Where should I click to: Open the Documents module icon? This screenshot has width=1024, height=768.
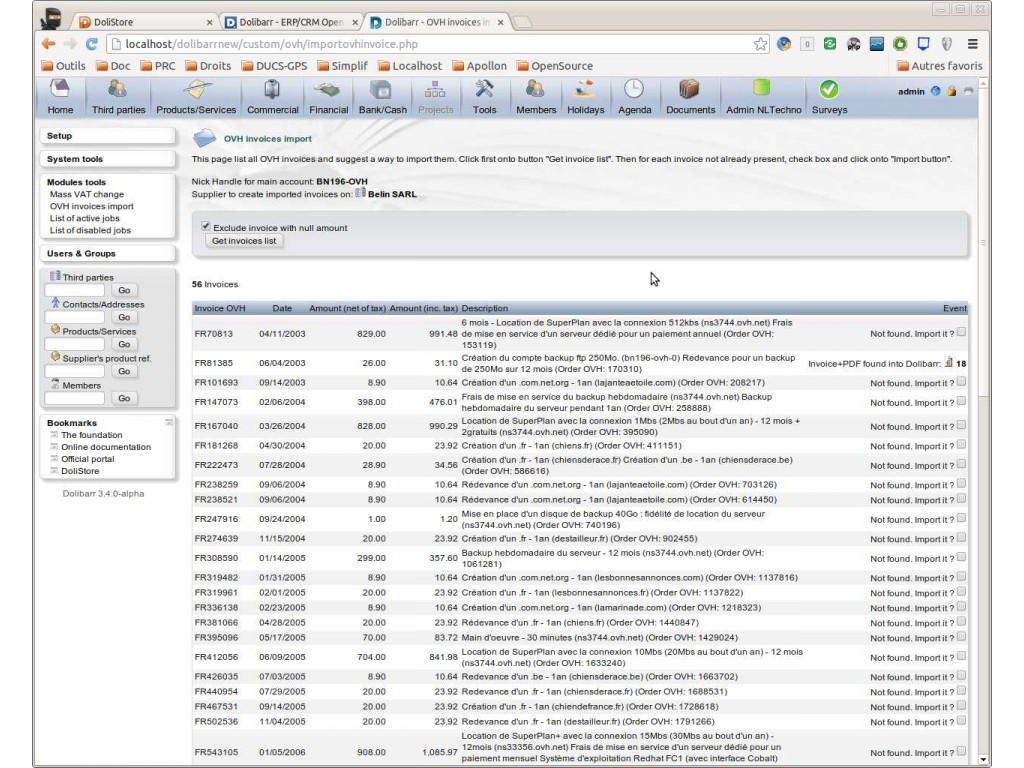(690, 89)
